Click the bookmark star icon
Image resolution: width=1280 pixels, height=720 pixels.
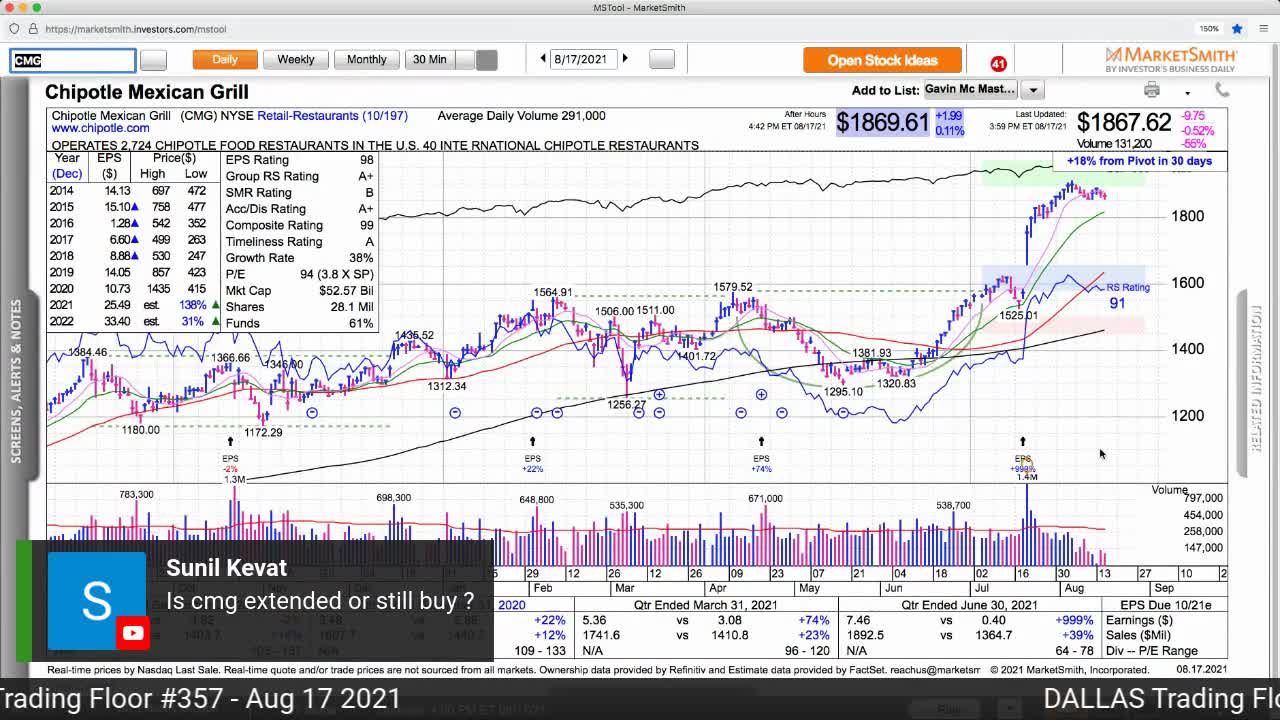(1237, 29)
